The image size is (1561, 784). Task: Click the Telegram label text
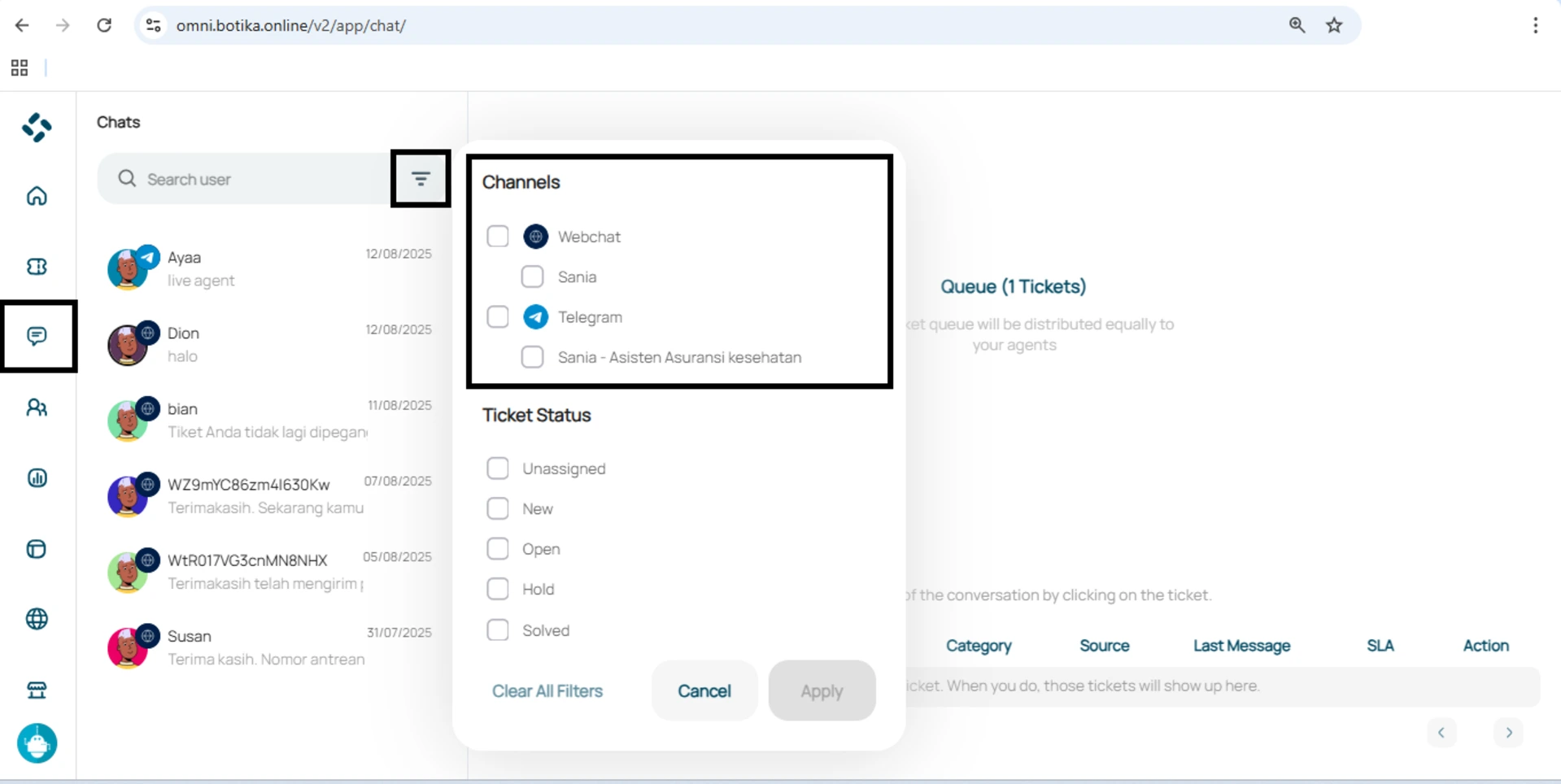(590, 317)
